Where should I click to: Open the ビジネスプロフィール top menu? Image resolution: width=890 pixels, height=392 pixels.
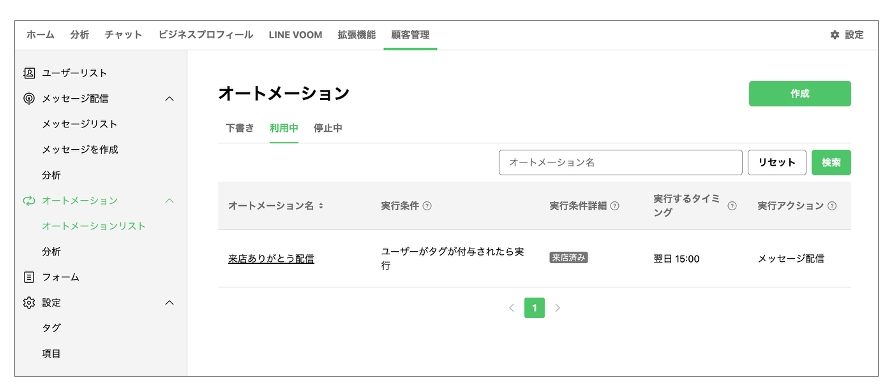point(205,35)
